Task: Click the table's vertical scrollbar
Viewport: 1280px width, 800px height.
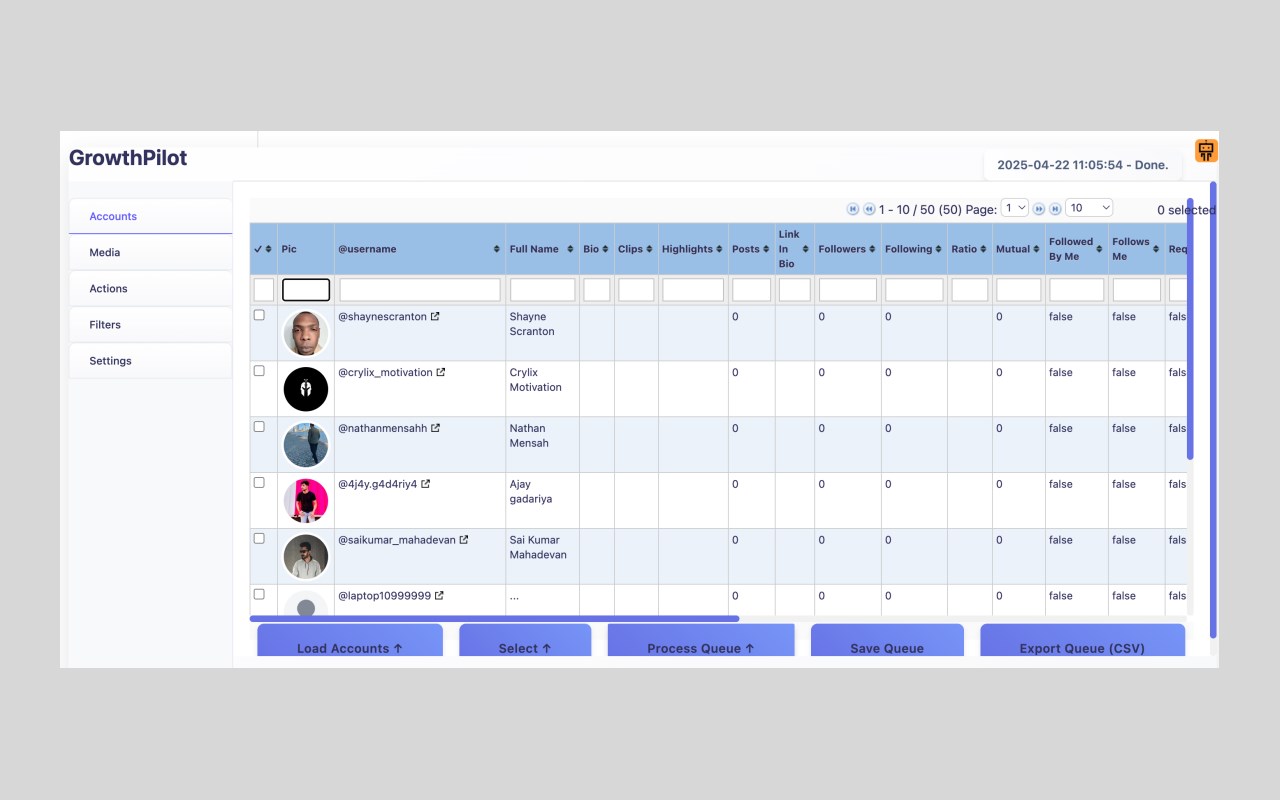Action: pos(1190,328)
